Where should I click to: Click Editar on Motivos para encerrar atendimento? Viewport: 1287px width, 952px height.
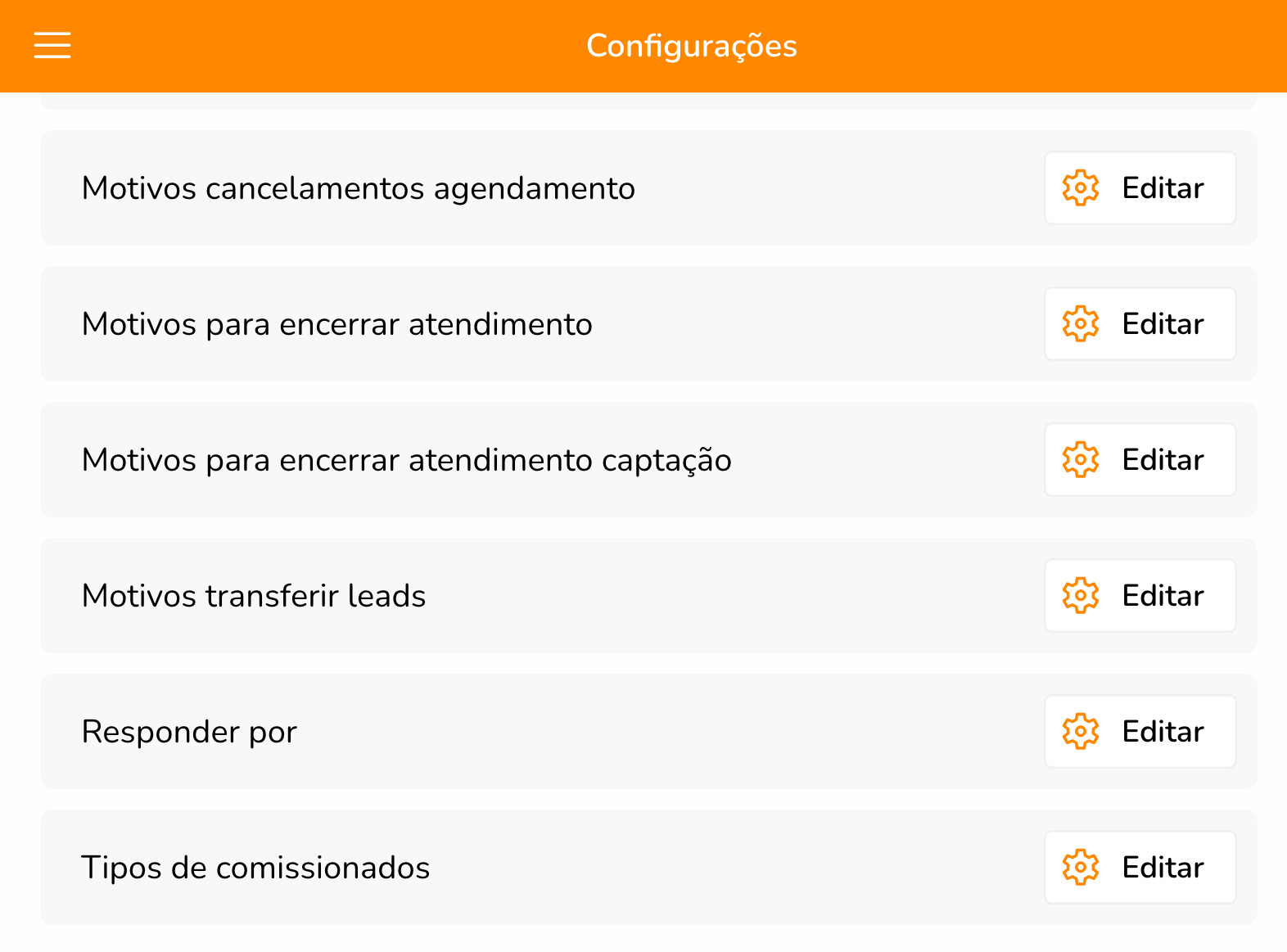[x=1162, y=323]
